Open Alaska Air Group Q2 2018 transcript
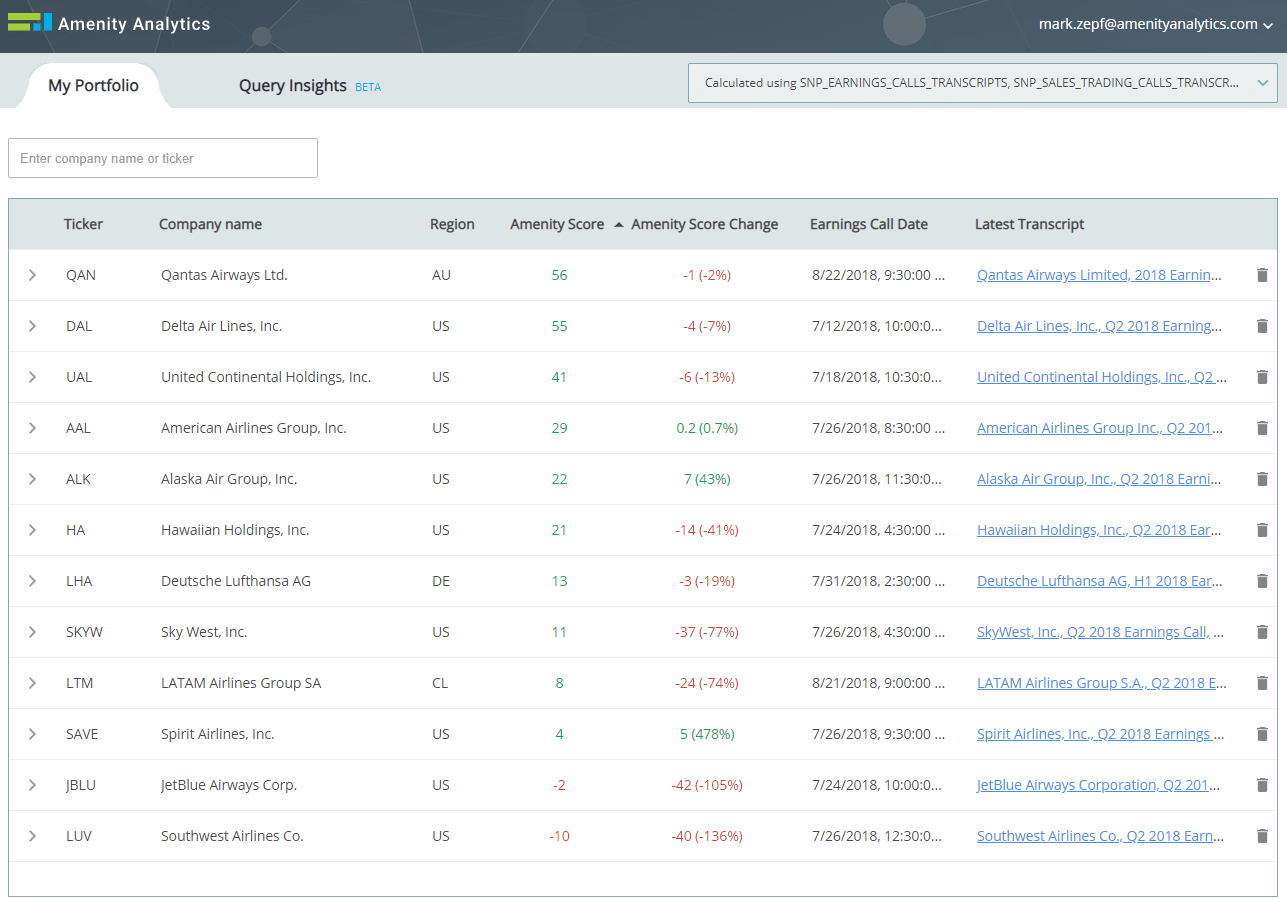1287x899 pixels. [1099, 479]
